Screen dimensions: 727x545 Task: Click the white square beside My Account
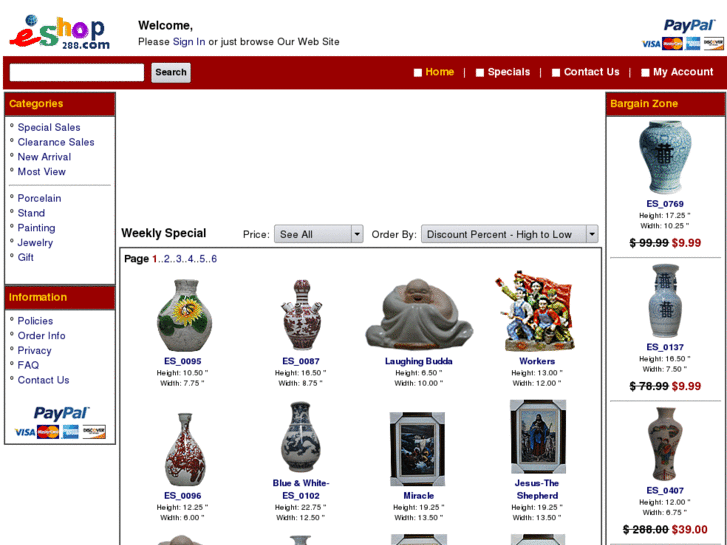645,73
